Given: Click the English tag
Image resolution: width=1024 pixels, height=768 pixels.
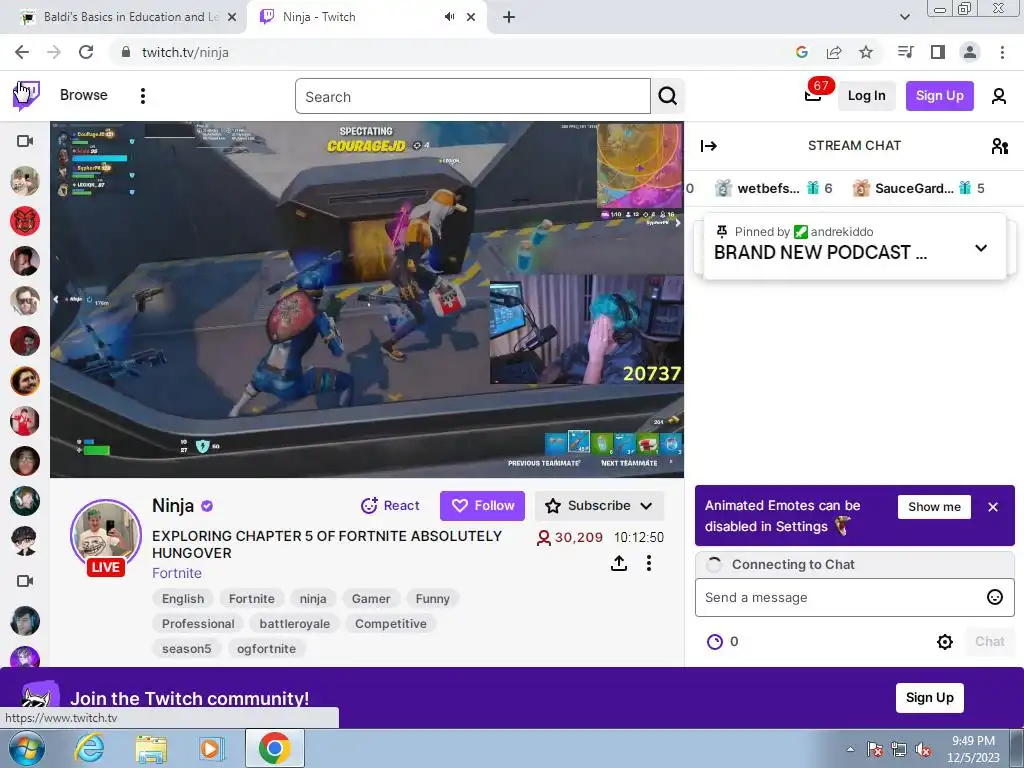Looking at the screenshot, I should click(183, 599).
